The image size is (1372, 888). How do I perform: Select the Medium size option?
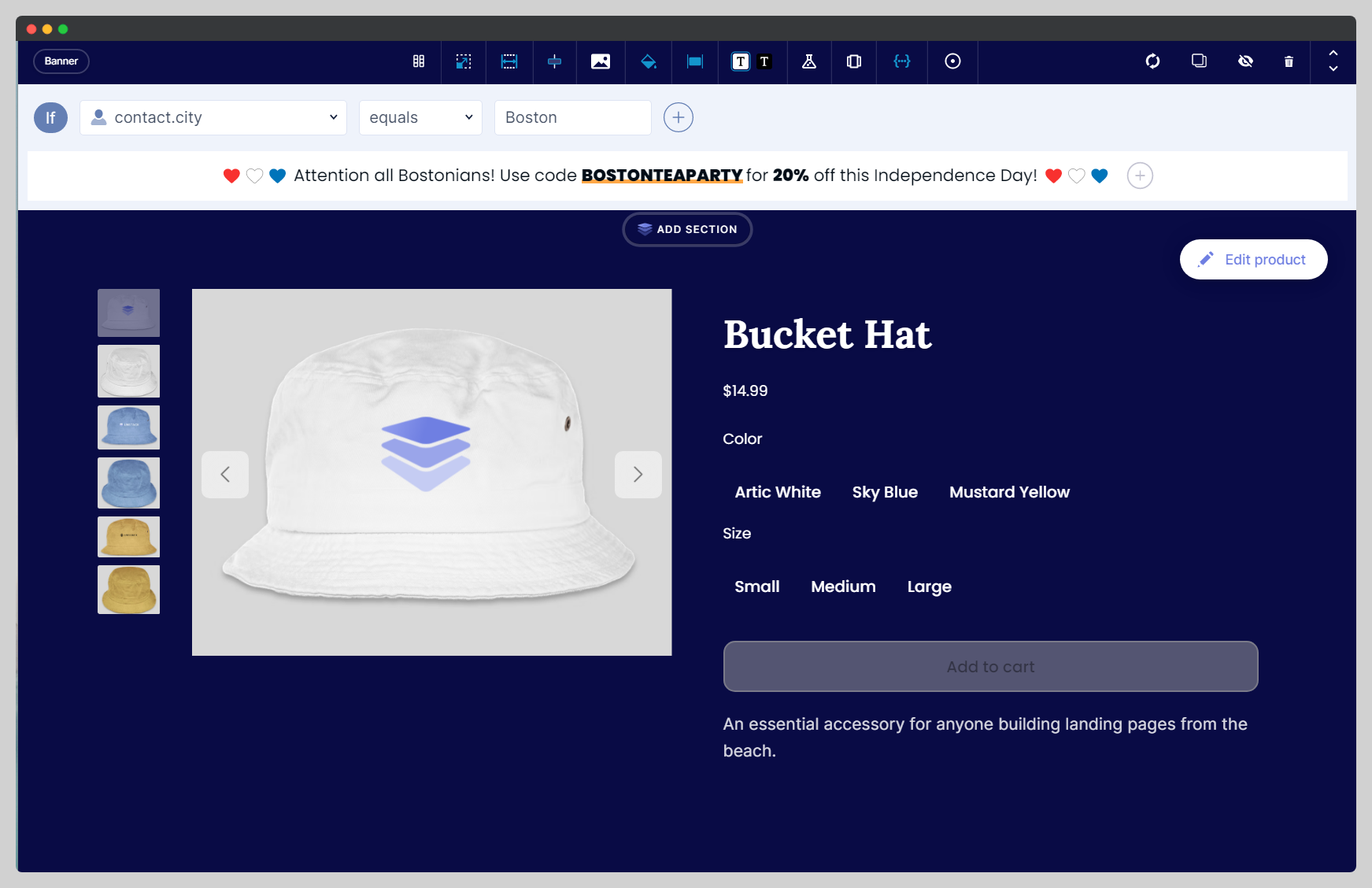pyautogui.click(x=843, y=586)
